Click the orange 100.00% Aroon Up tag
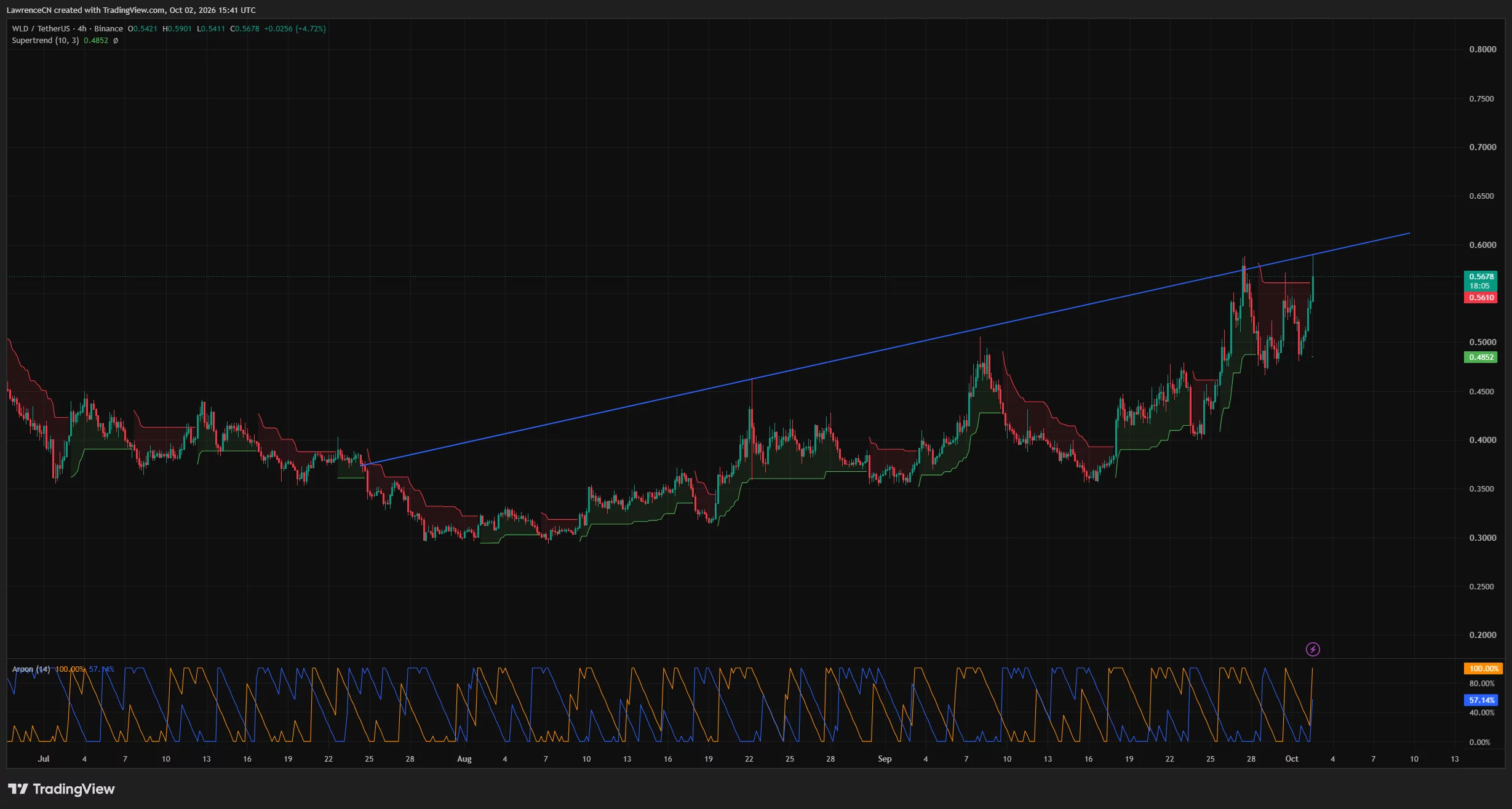 pyautogui.click(x=1483, y=669)
